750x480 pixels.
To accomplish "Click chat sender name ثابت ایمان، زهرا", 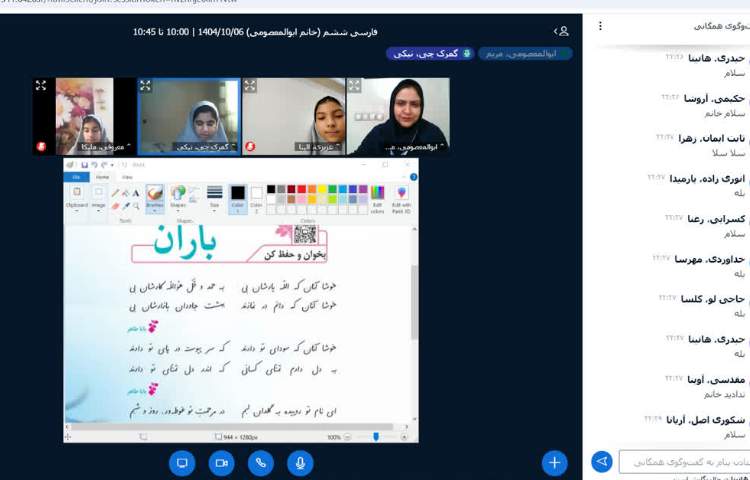I will pos(711,139).
